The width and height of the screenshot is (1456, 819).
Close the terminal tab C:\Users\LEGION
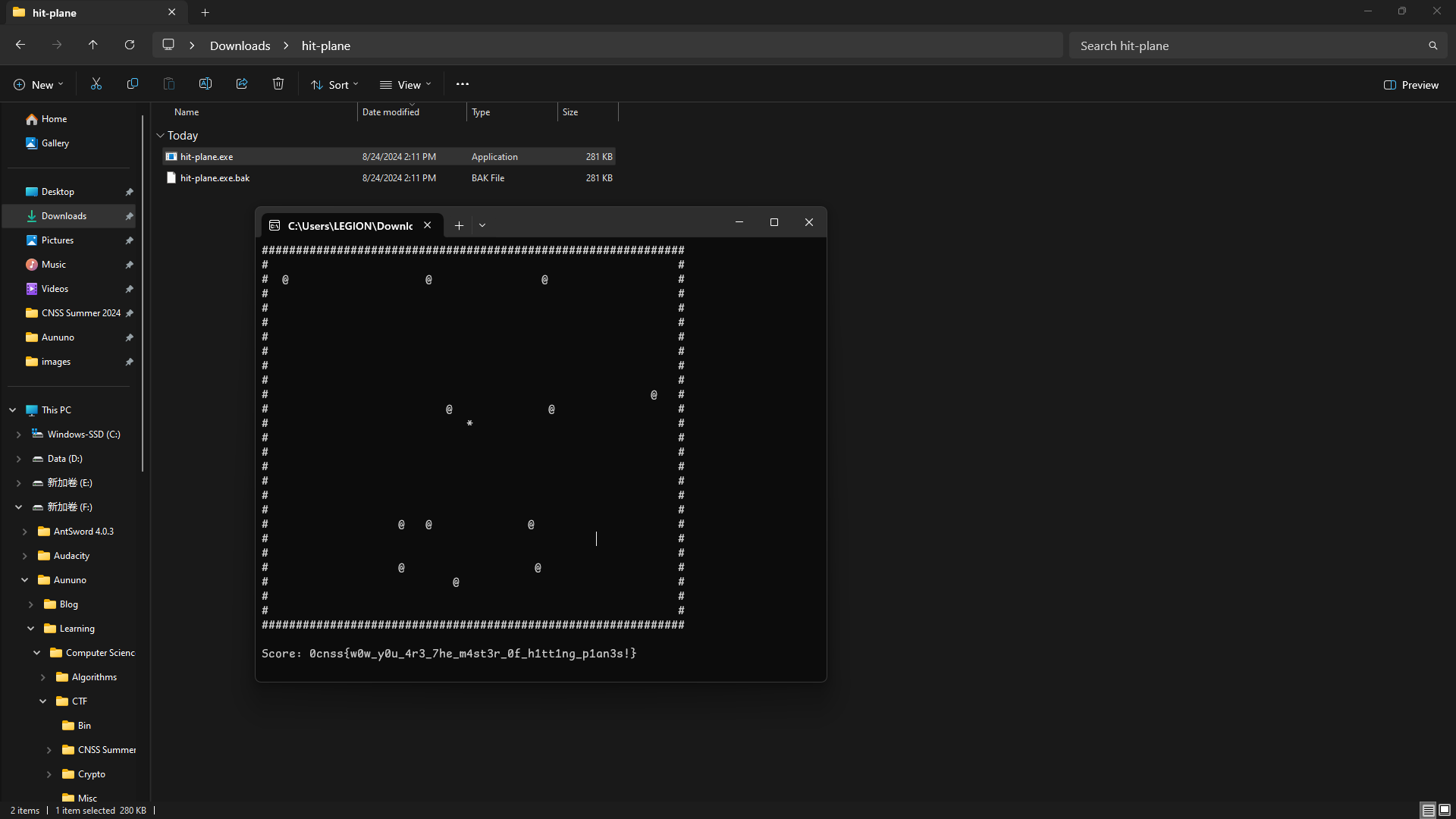(428, 225)
